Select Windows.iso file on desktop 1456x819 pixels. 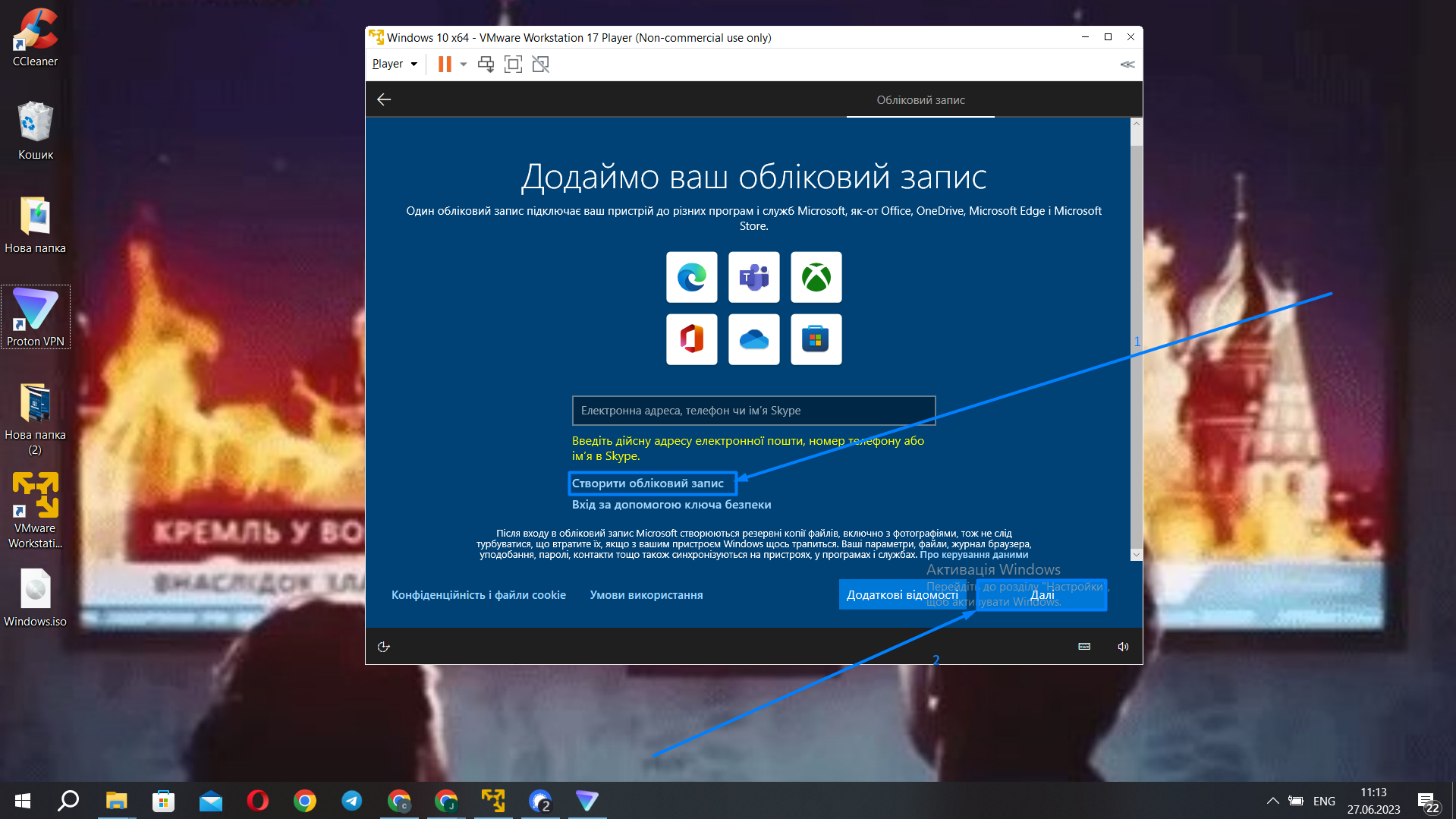[35, 598]
